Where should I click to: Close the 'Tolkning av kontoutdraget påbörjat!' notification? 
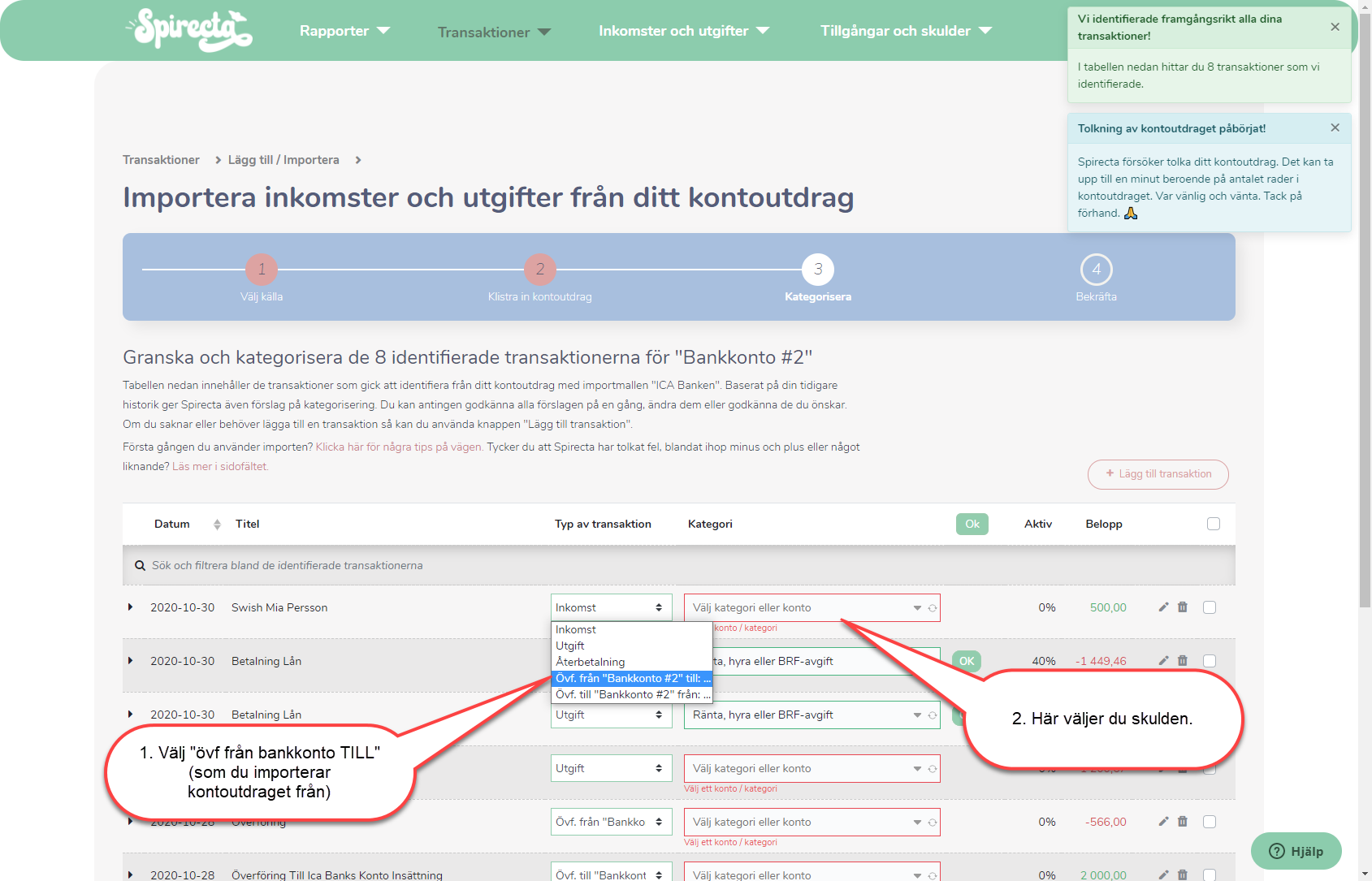[x=1335, y=127]
